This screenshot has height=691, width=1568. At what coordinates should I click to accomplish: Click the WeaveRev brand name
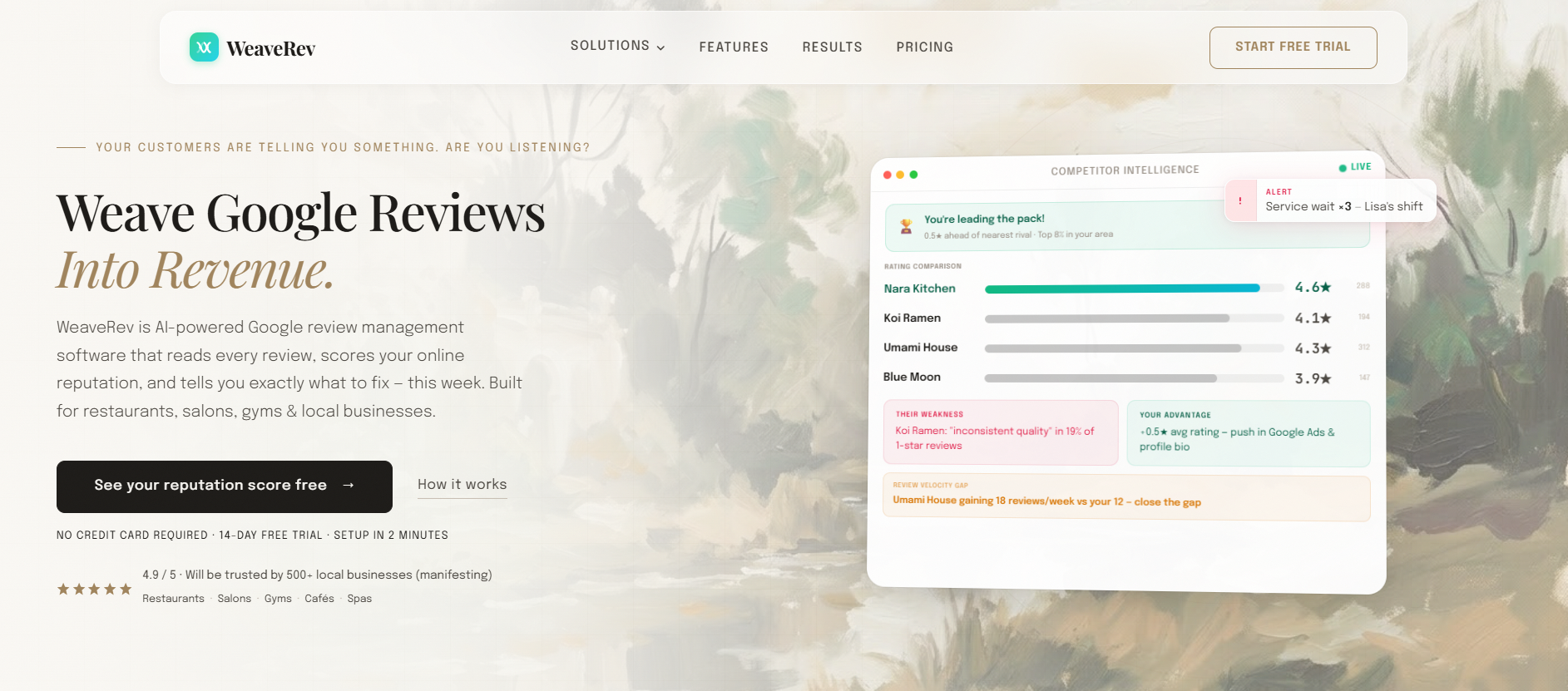[271, 49]
